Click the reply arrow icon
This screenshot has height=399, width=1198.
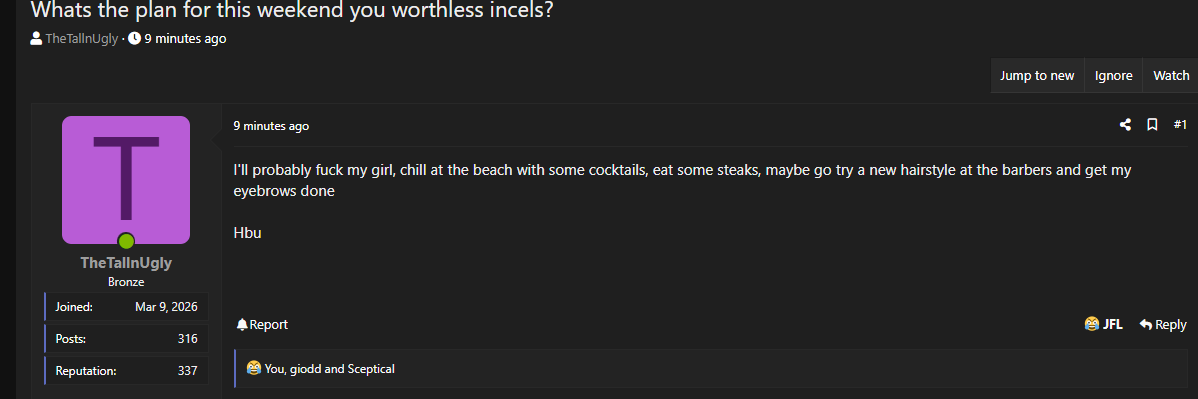click(x=1145, y=325)
